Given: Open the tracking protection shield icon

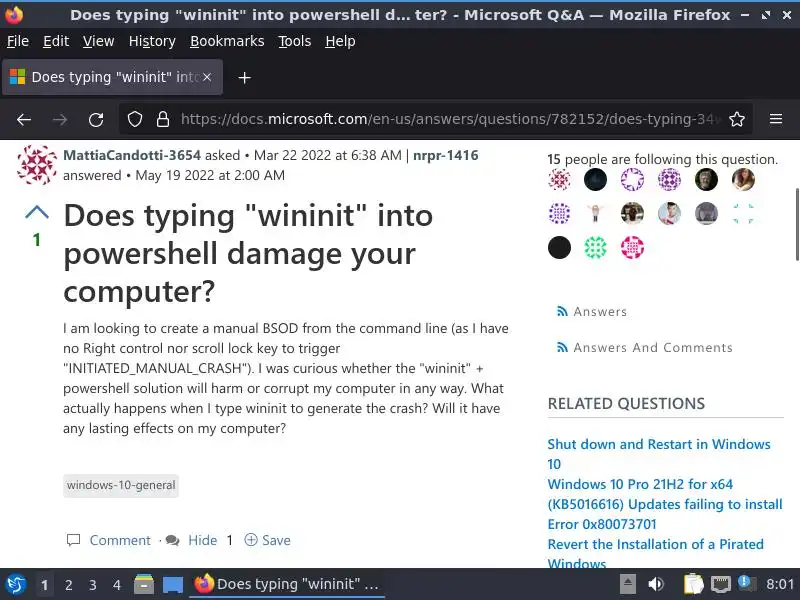Looking at the screenshot, I should tap(135, 119).
